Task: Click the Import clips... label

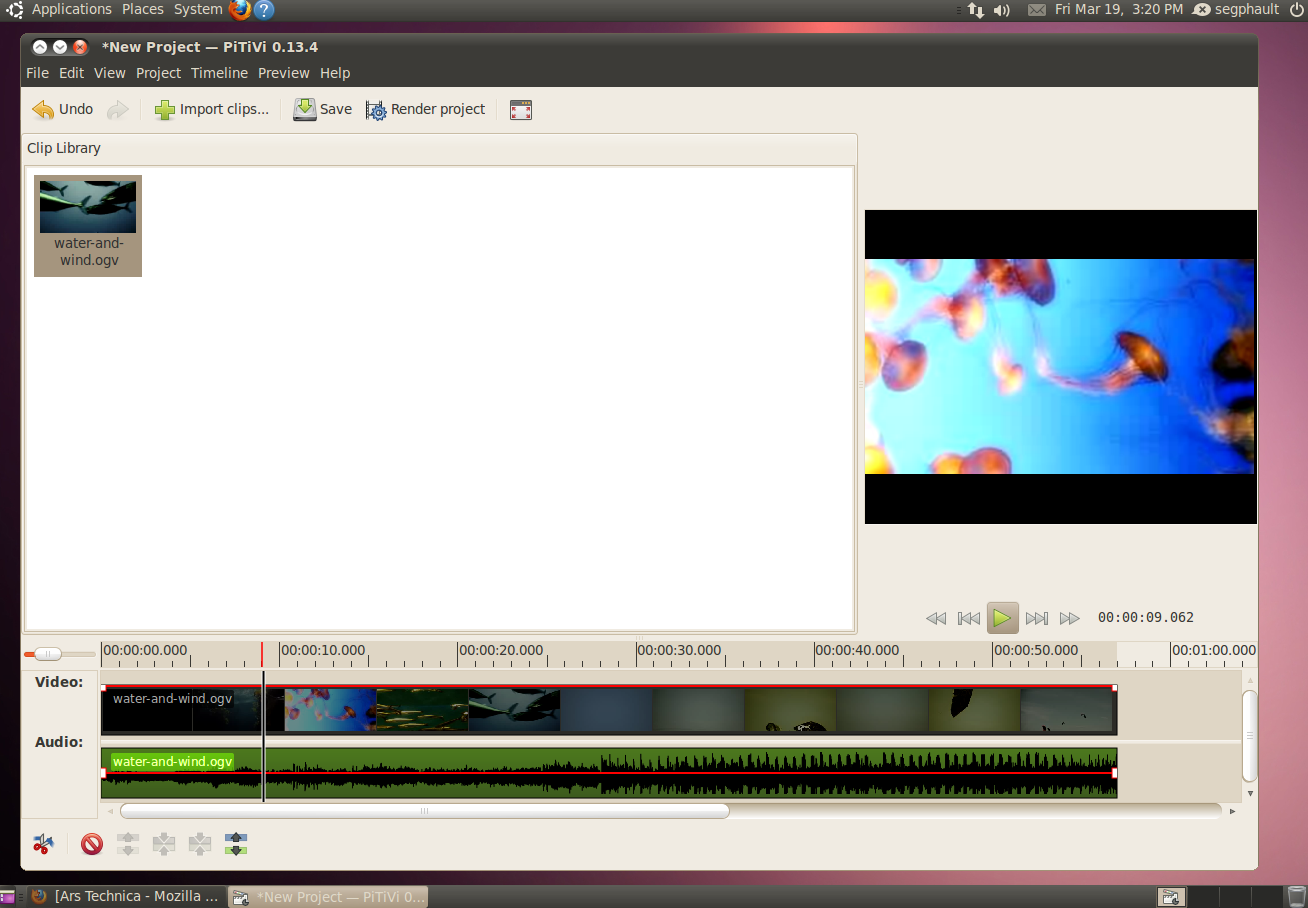Action: click(224, 110)
